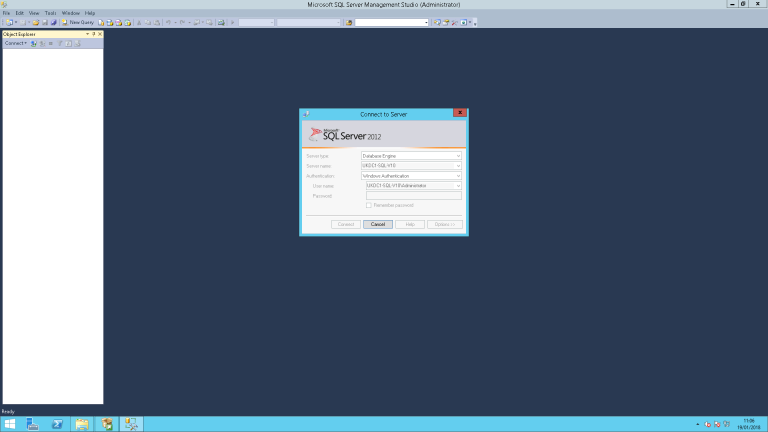Open the Window menu

(x=71, y=13)
